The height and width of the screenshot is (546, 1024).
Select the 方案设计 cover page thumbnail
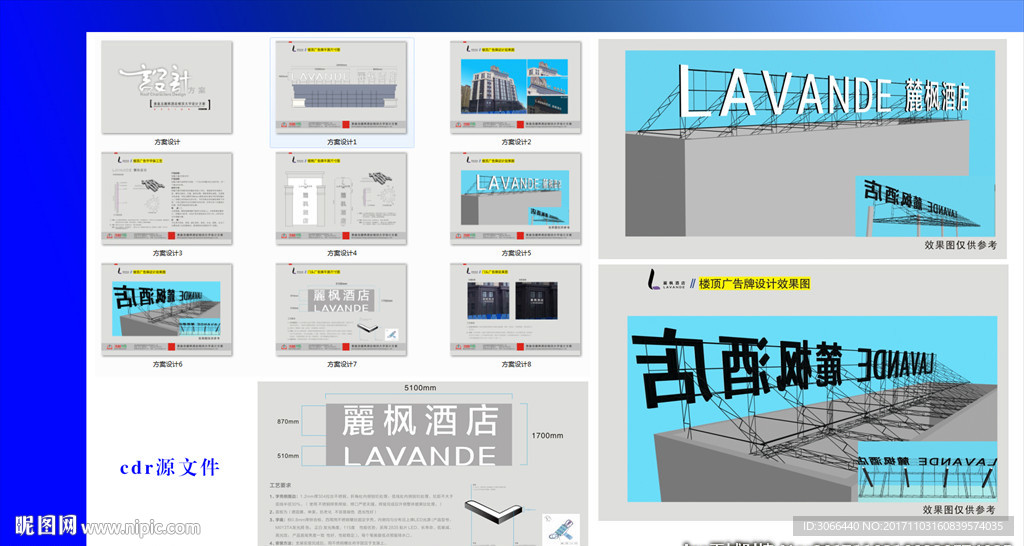[167, 88]
